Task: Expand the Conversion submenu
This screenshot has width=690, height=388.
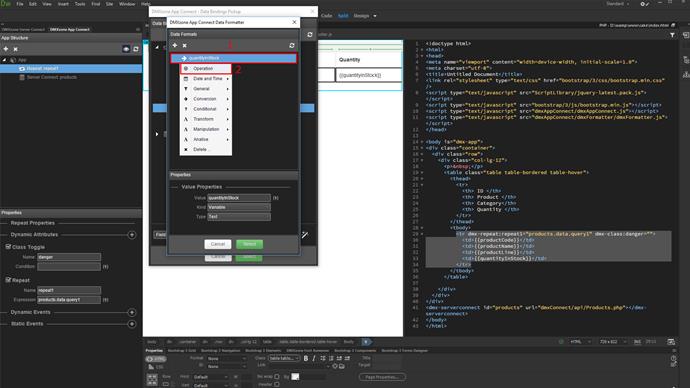Action: tap(206, 99)
